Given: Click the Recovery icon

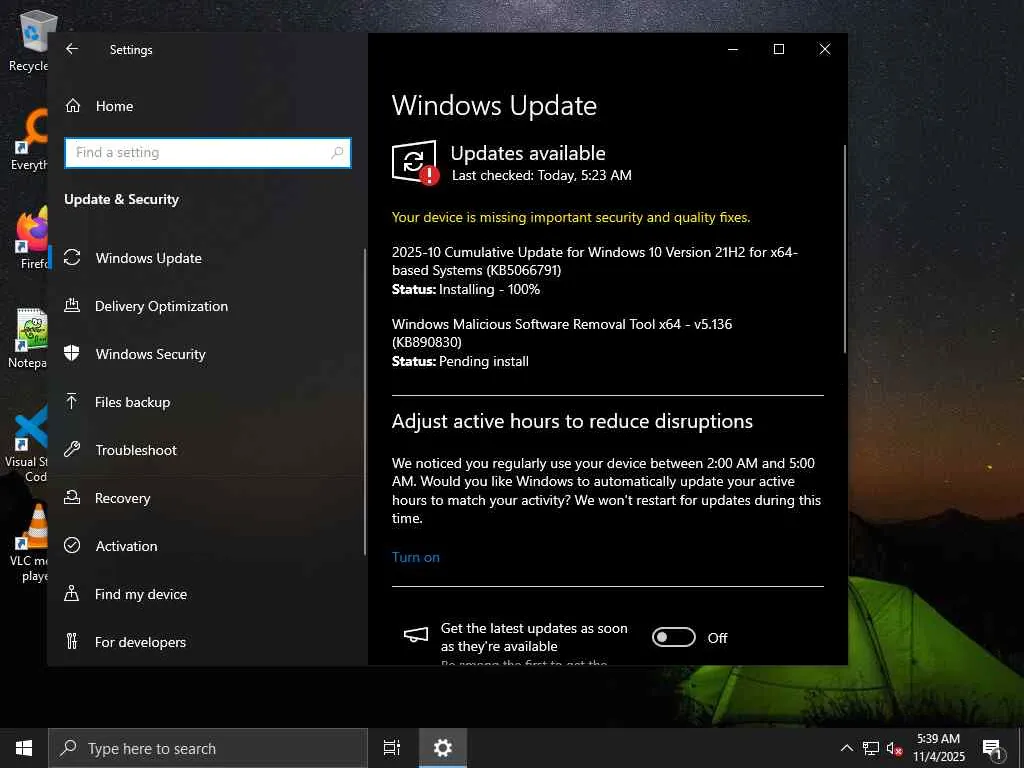Looking at the screenshot, I should 72,497.
